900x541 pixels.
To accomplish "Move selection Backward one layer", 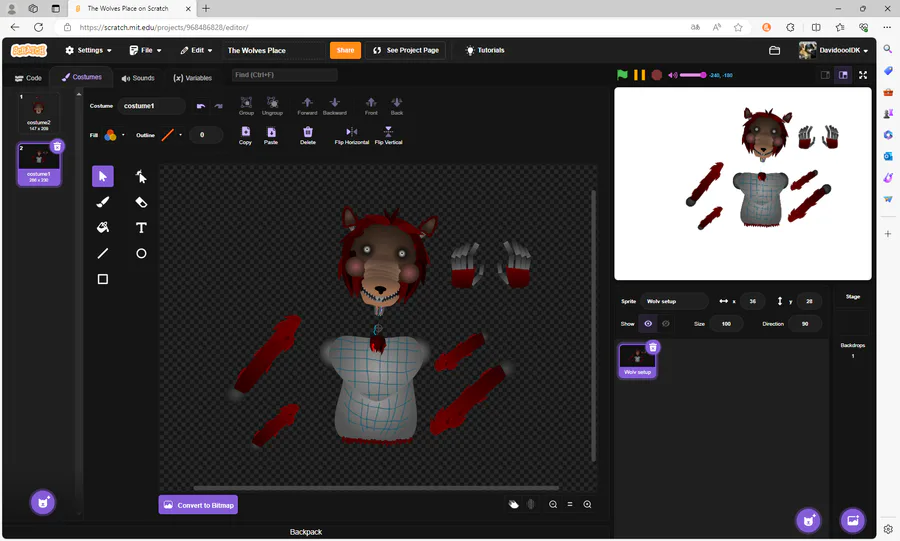I will coord(335,106).
